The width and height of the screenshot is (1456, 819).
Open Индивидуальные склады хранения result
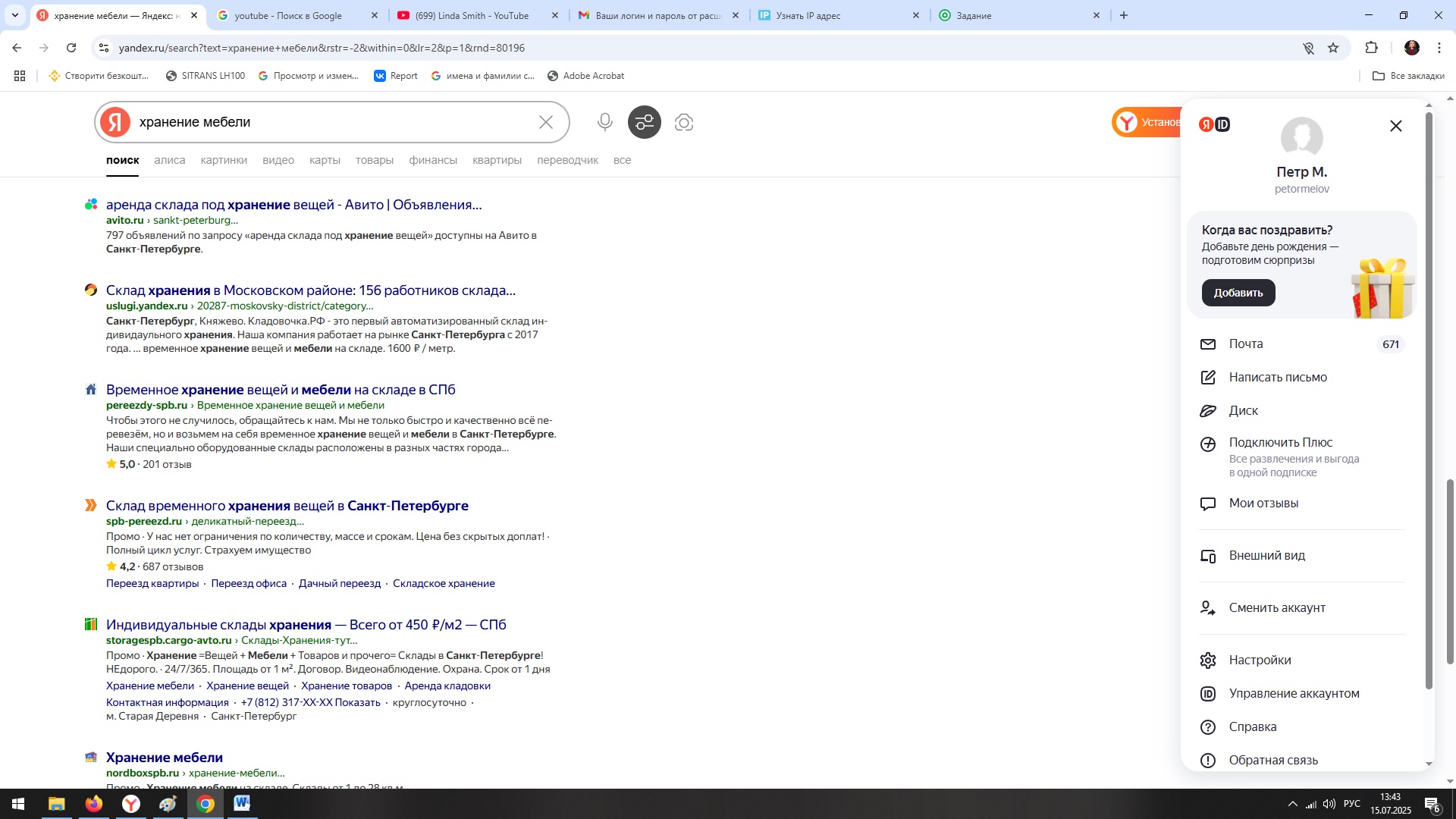coord(306,625)
